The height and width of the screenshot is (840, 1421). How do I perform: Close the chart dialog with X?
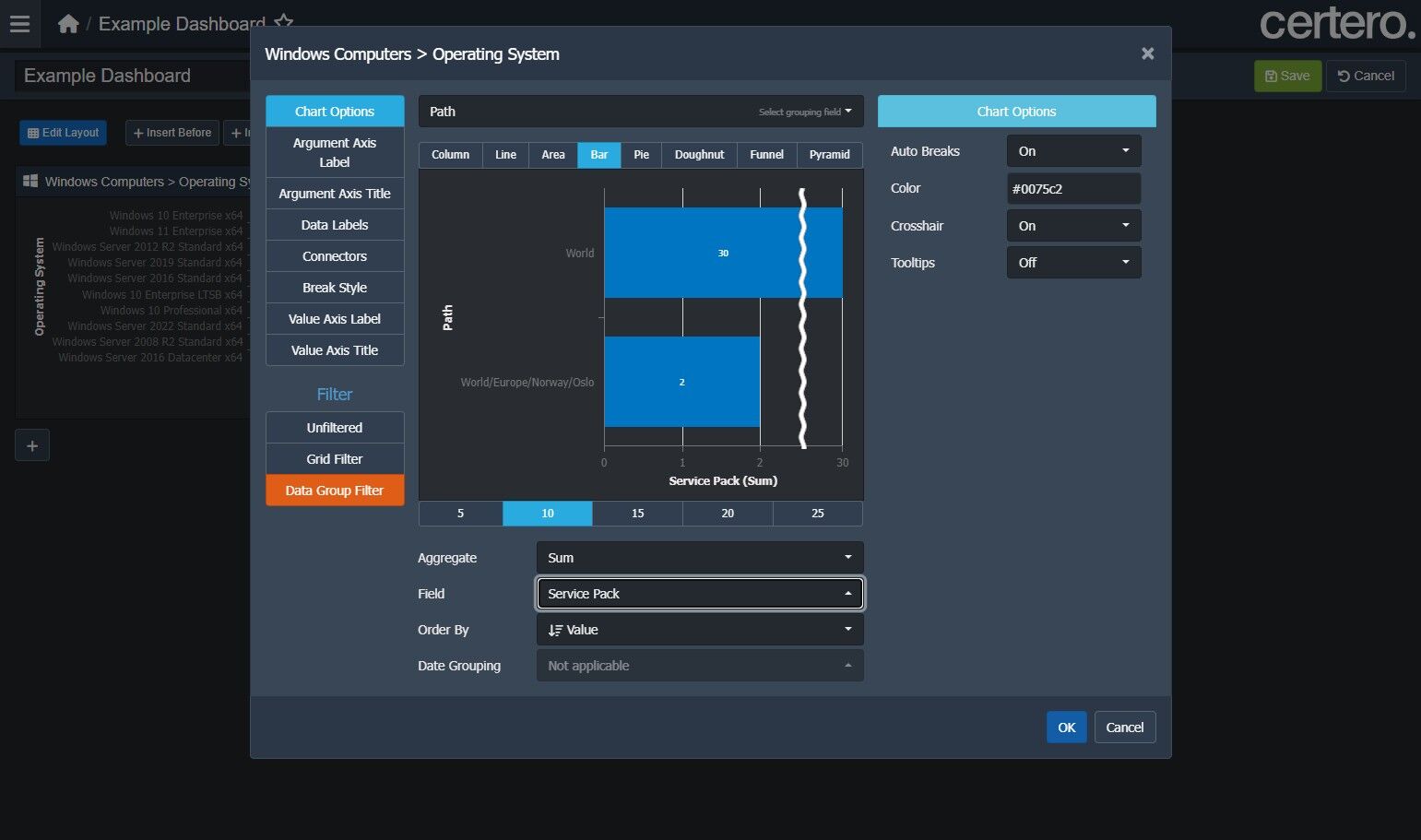point(1147,54)
